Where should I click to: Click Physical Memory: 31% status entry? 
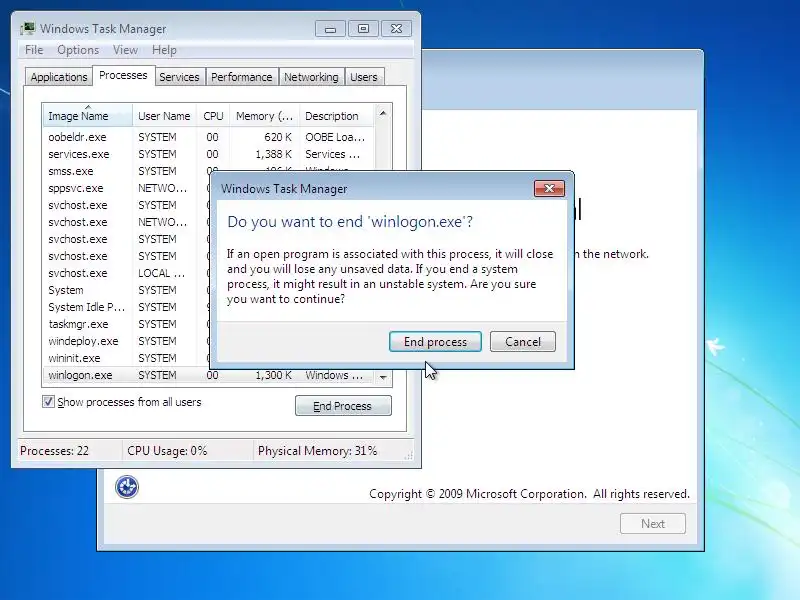[317, 451]
